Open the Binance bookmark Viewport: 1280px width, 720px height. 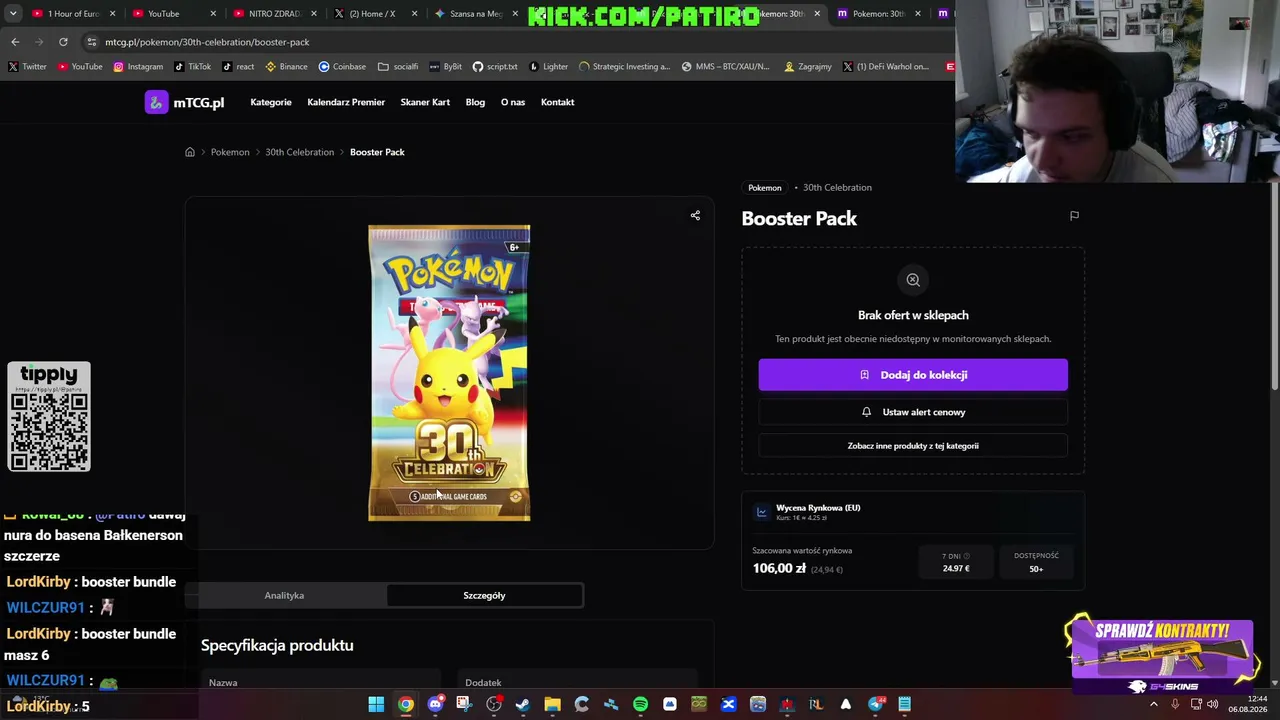[286, 67]
